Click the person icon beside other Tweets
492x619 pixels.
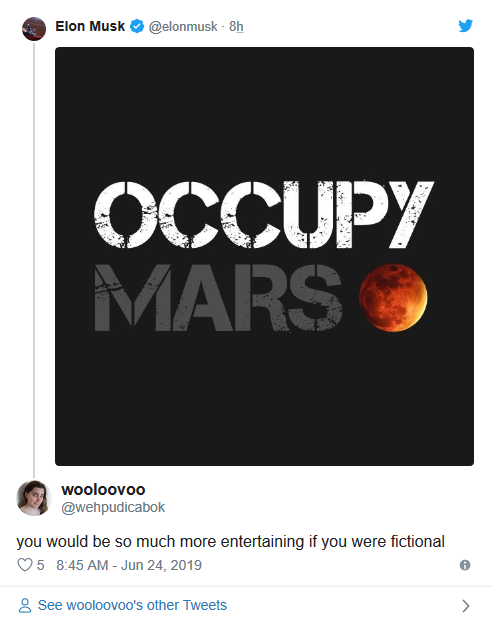click(x=25, y=605)
